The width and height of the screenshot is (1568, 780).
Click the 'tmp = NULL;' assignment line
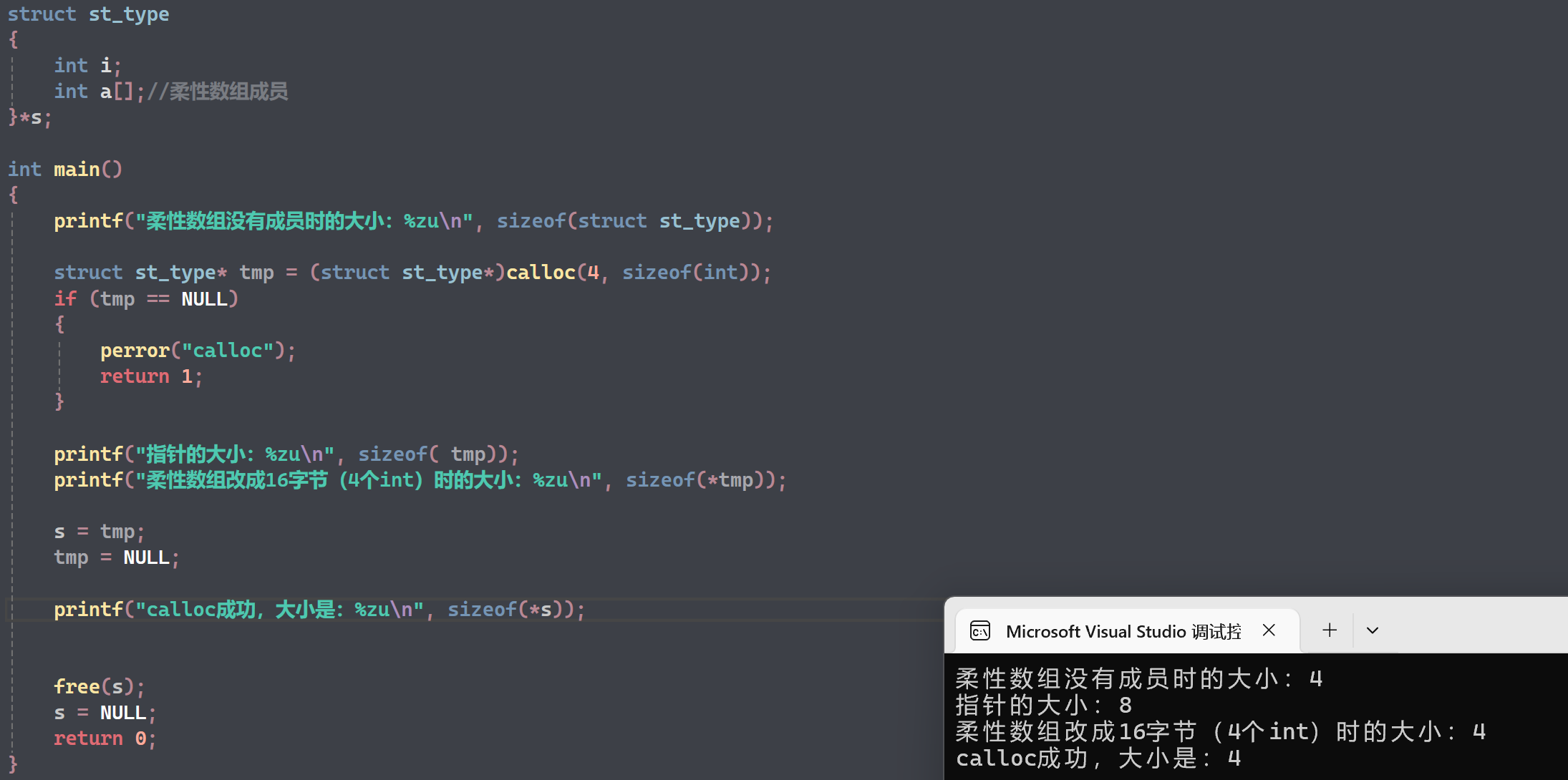(x=116, y=557)
